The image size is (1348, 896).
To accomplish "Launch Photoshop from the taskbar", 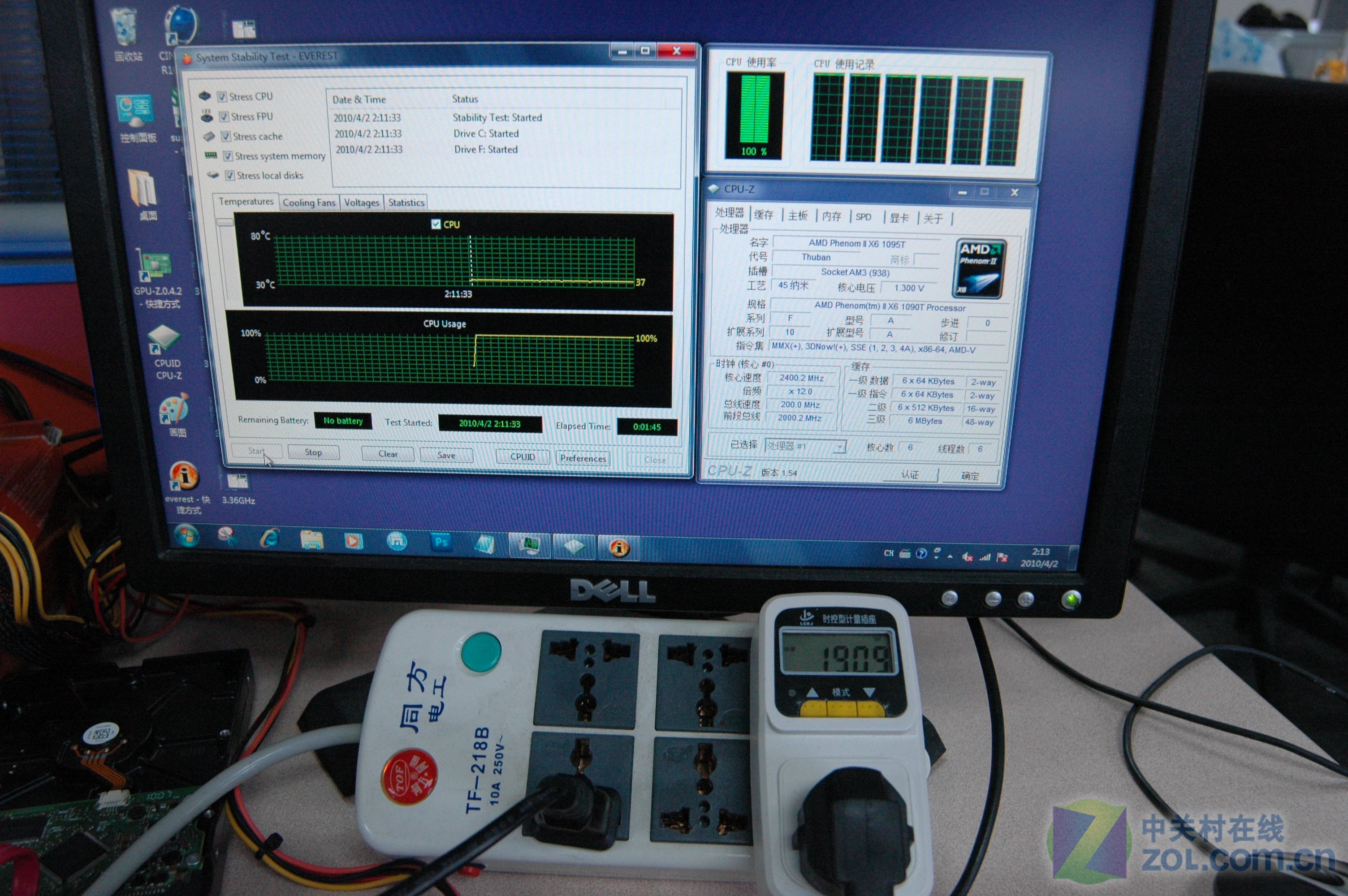I will click(x=440, y=542).
